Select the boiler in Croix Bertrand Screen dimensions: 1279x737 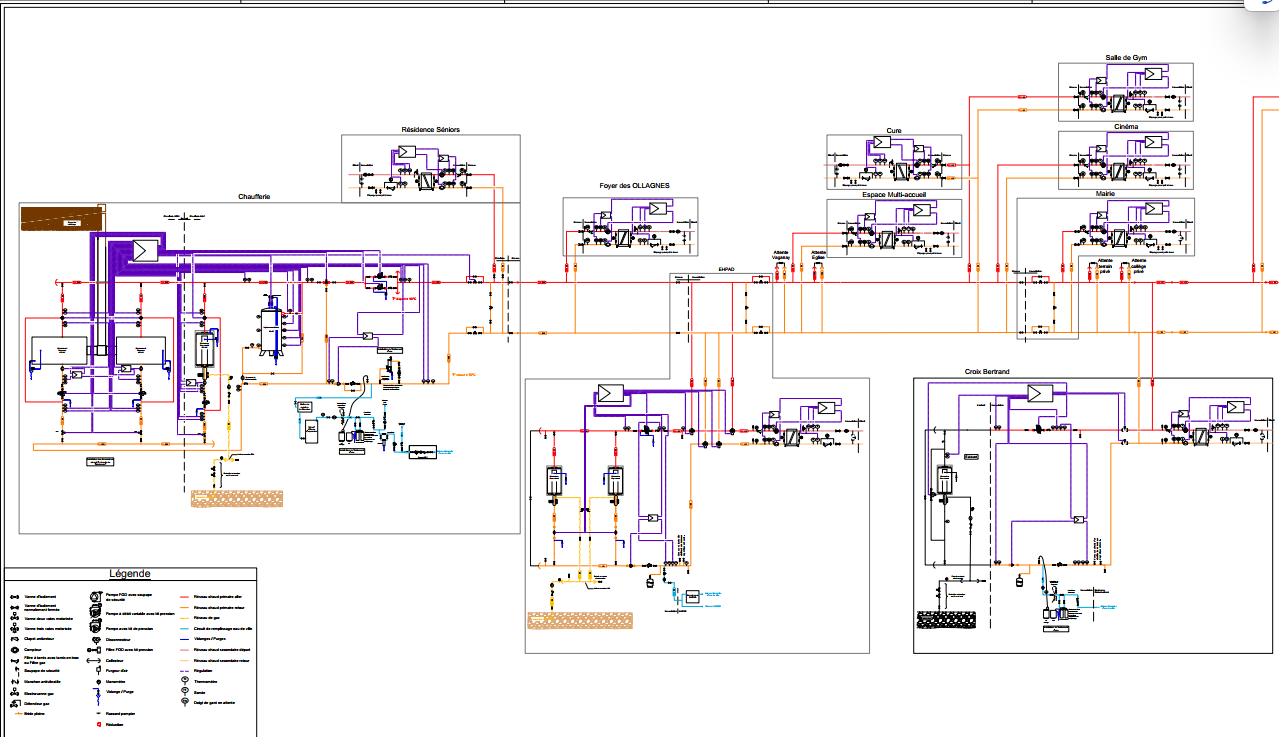pos(943,481)
